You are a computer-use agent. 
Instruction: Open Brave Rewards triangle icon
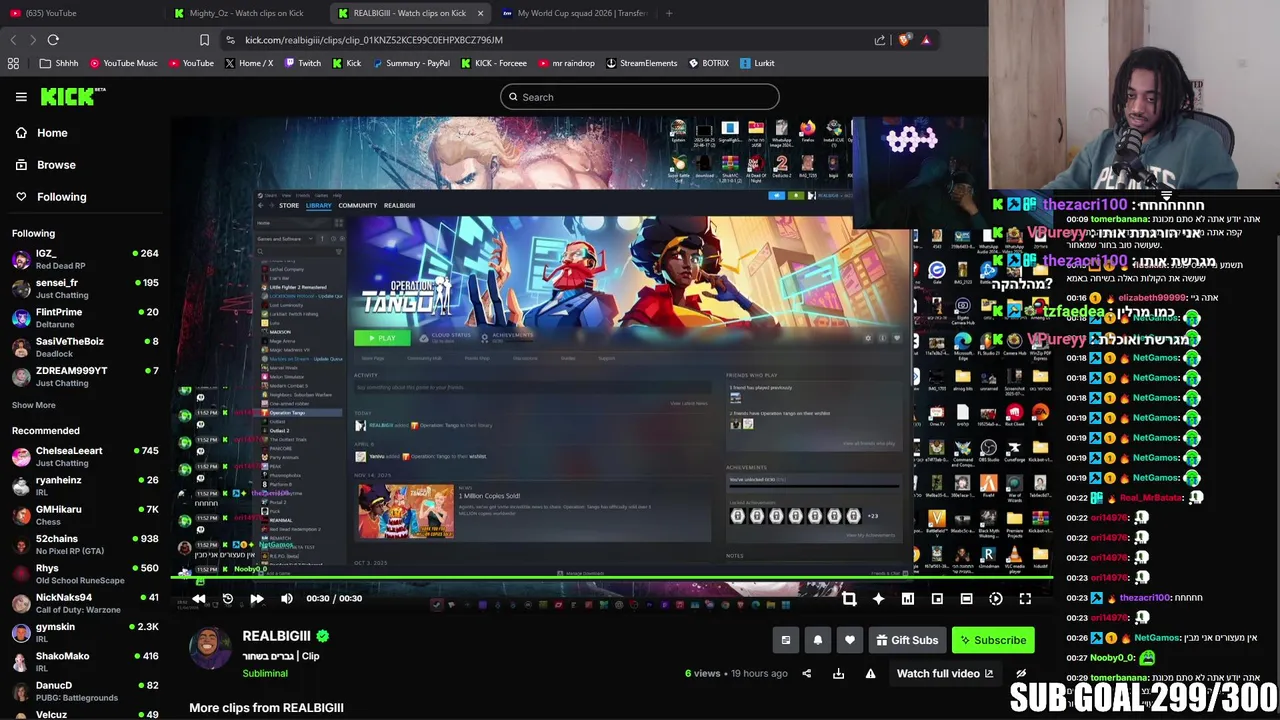pos(926,40)
